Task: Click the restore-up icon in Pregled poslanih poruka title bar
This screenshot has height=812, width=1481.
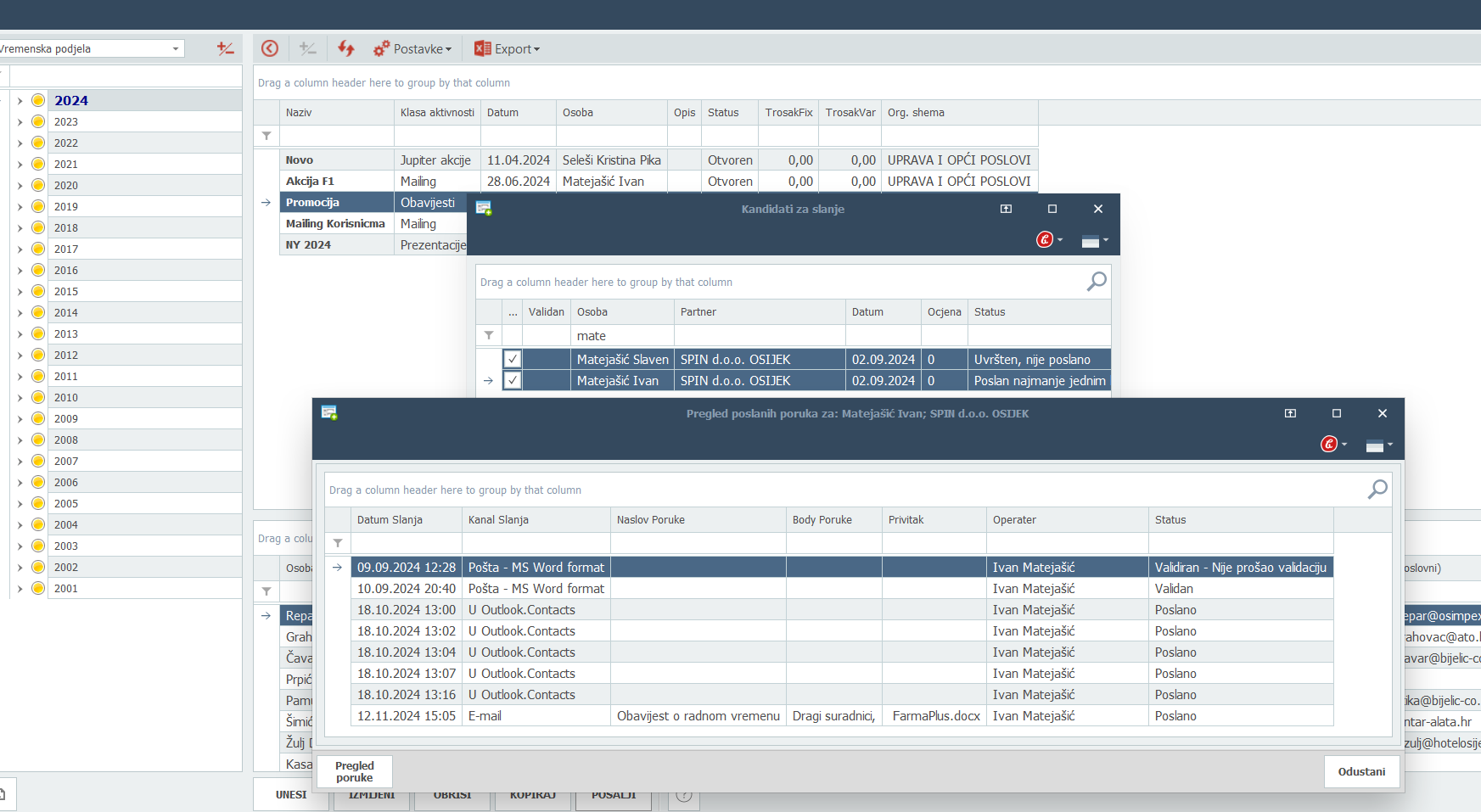Action: pos(1290,413)
